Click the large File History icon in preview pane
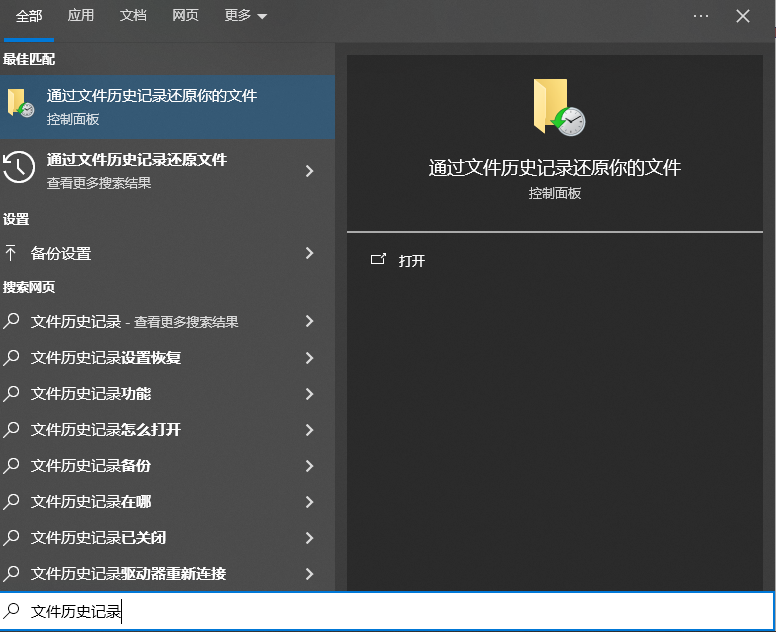Viewport: 776px width, 632px height. tap(559, 107)
